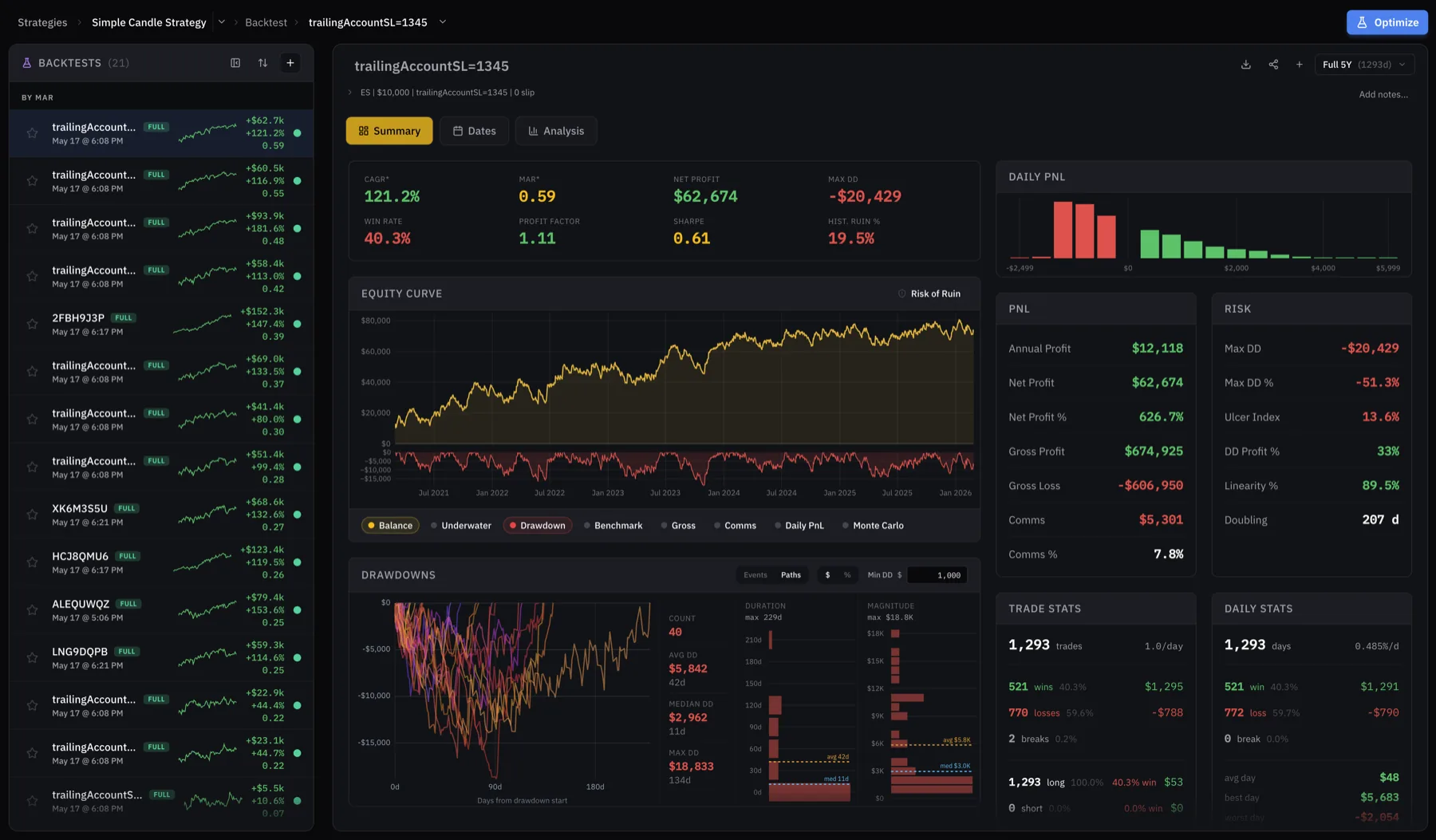Viewport: 1436px width, 840px height.
Task: Click the Net Profit $62,674 summary value
Action: pos(705,196)
